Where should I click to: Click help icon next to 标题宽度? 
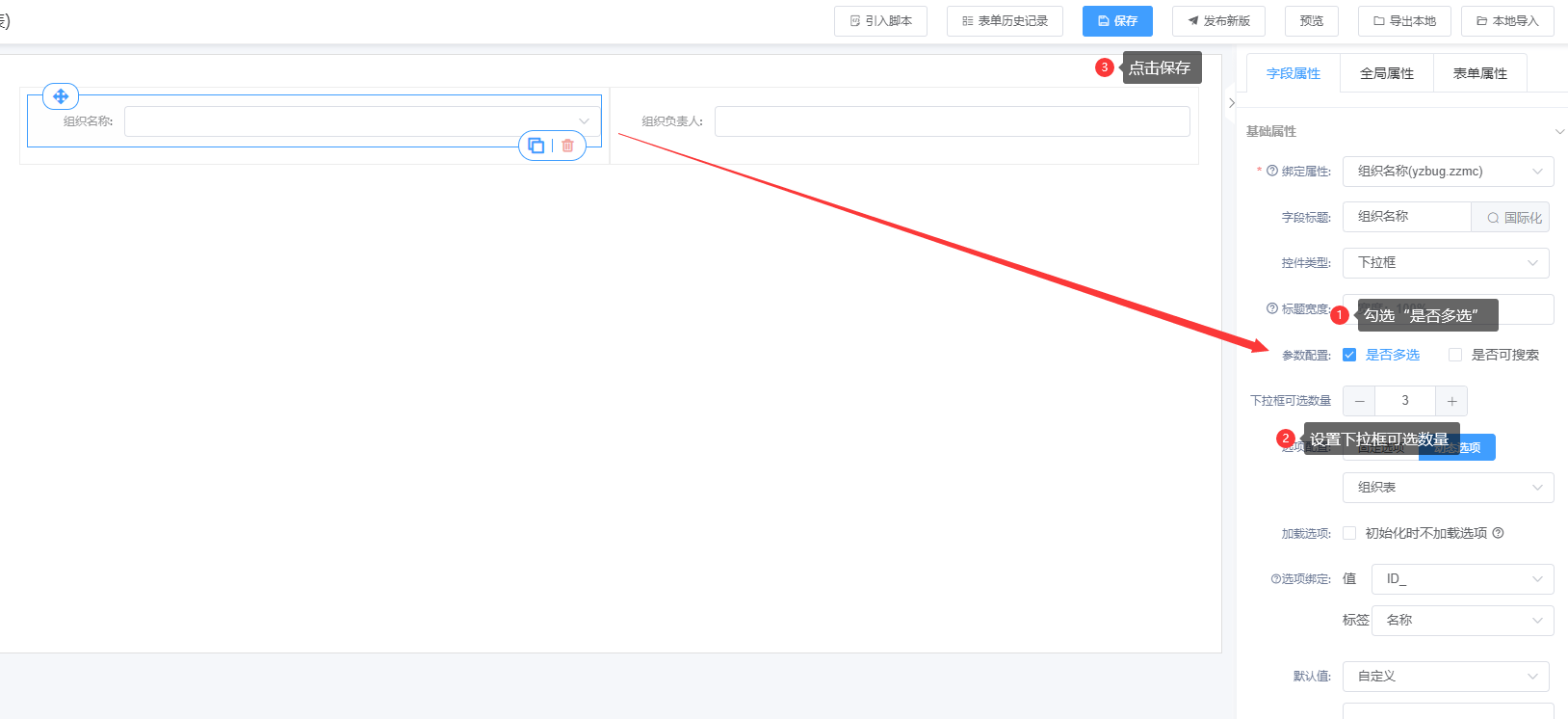1272,308
